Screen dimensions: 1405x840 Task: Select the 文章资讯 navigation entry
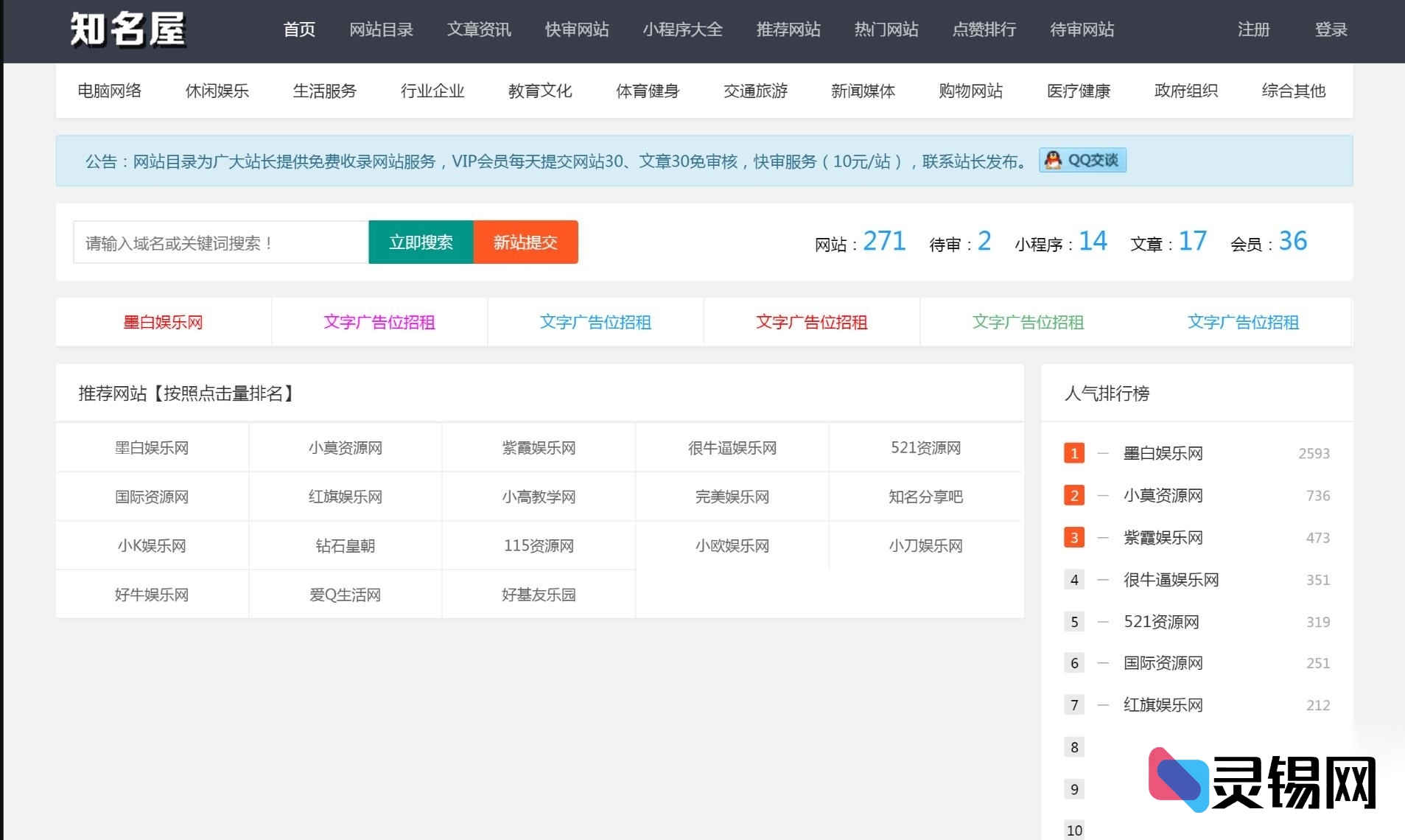(477, 29)
